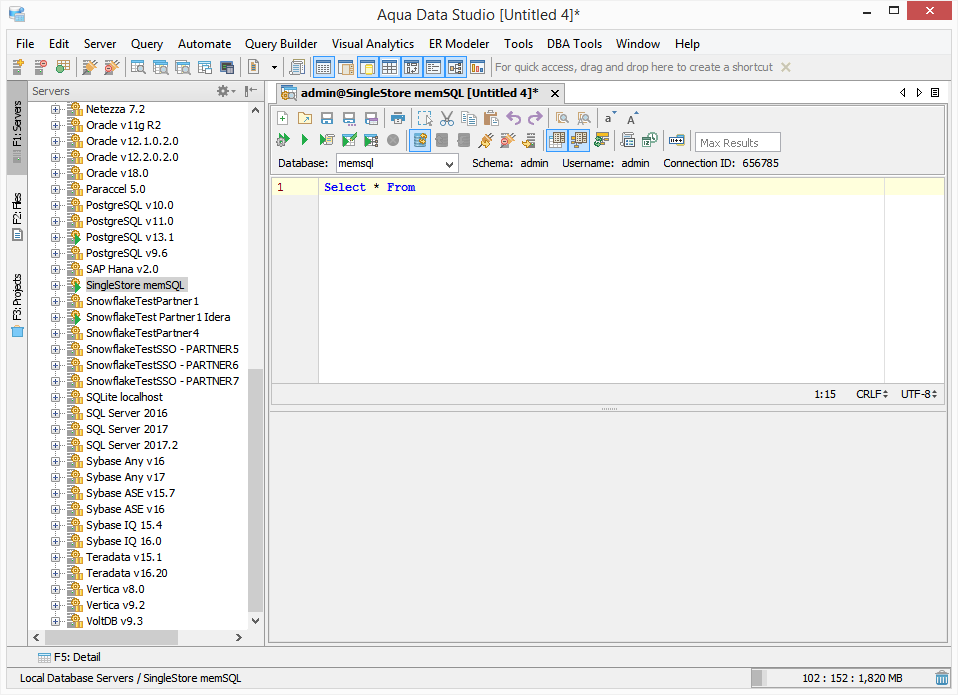Click the grey circular Stop execution icon
Screen dimensions: 958x695
[x=393, y=140]
